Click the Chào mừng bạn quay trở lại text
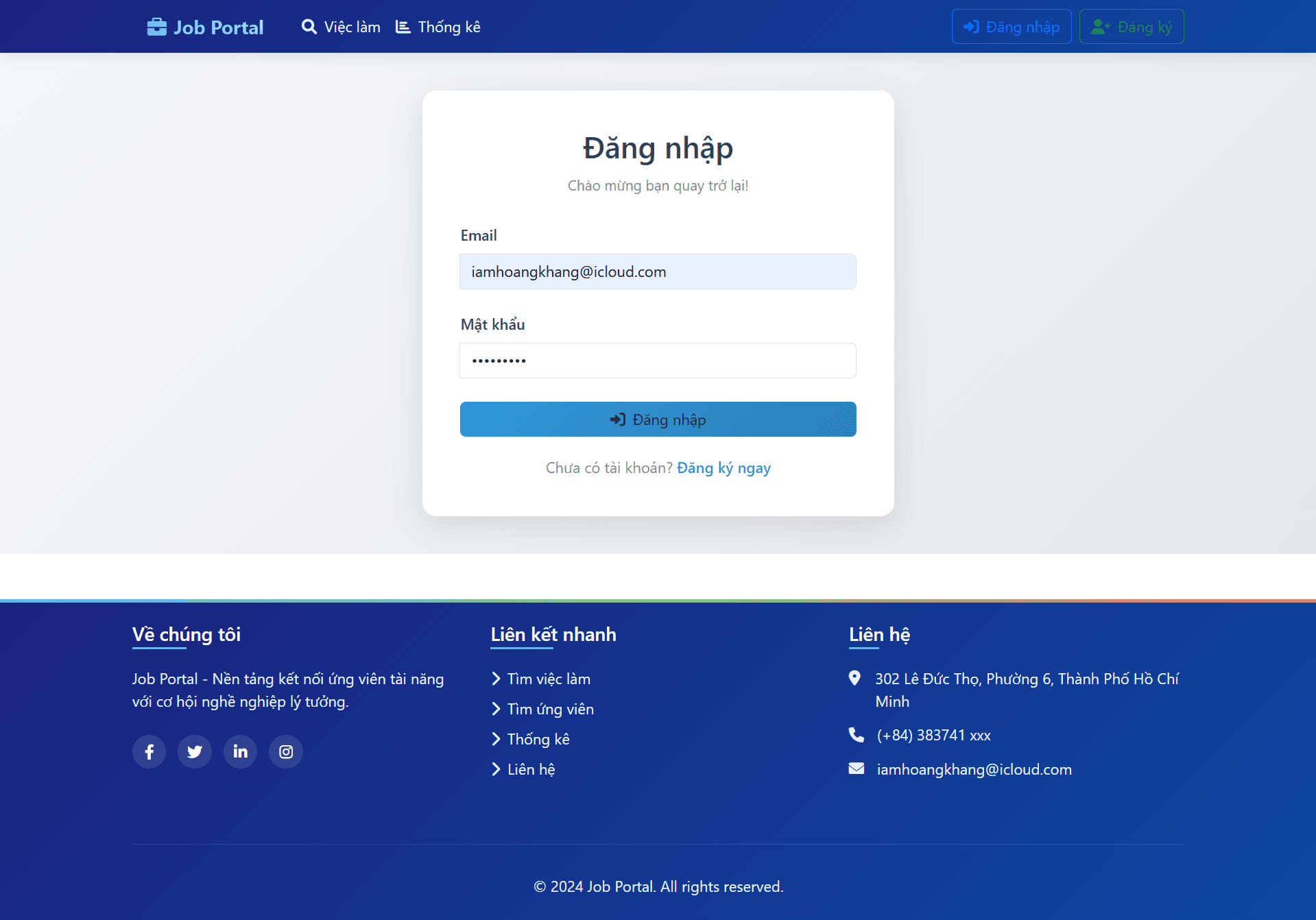The image size is (1316, 920). [x=658, y=186]
